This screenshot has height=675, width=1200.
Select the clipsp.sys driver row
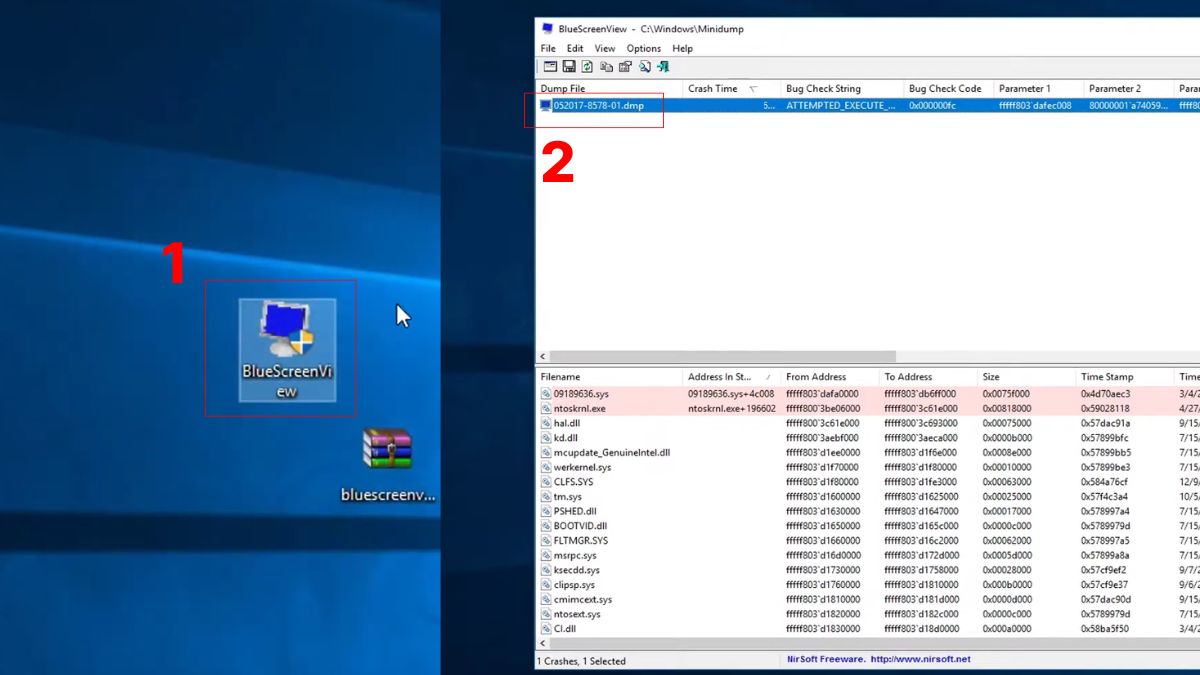point(868,585)
